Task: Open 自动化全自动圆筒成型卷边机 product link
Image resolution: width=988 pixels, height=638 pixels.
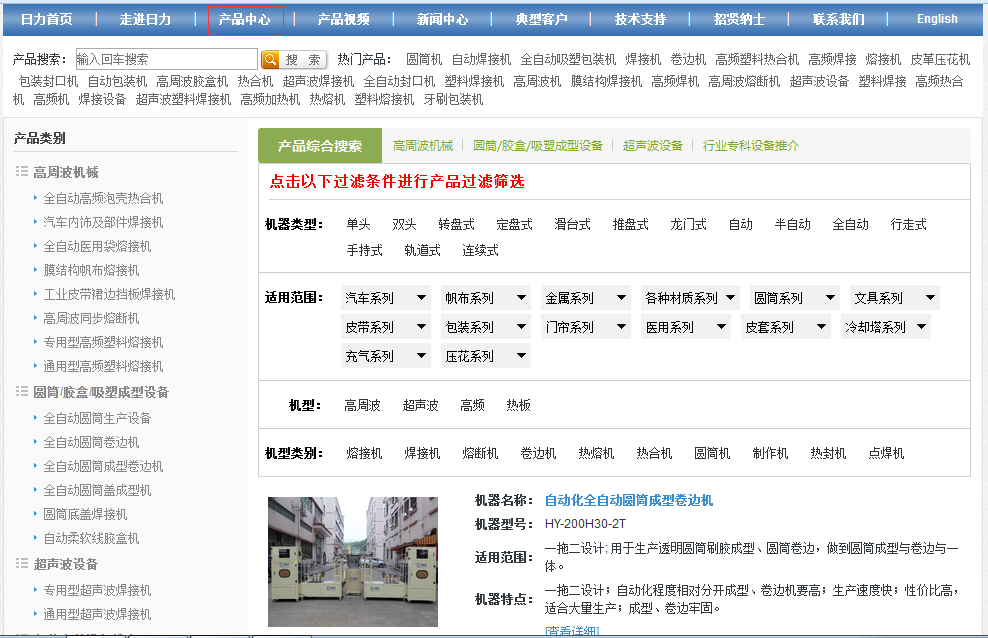Action: pos(628,500)
